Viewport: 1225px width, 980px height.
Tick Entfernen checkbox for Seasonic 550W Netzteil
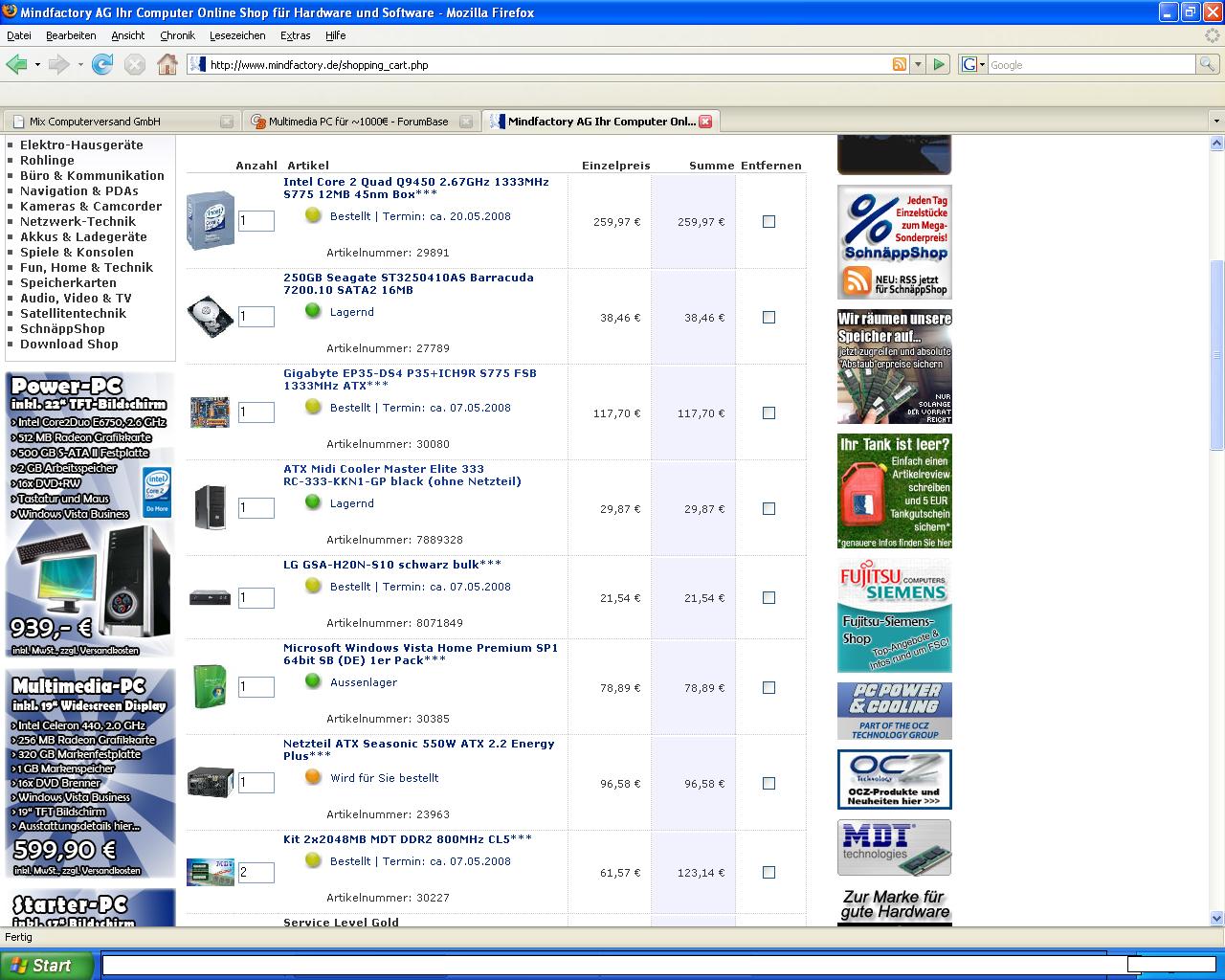pos(768,783)
